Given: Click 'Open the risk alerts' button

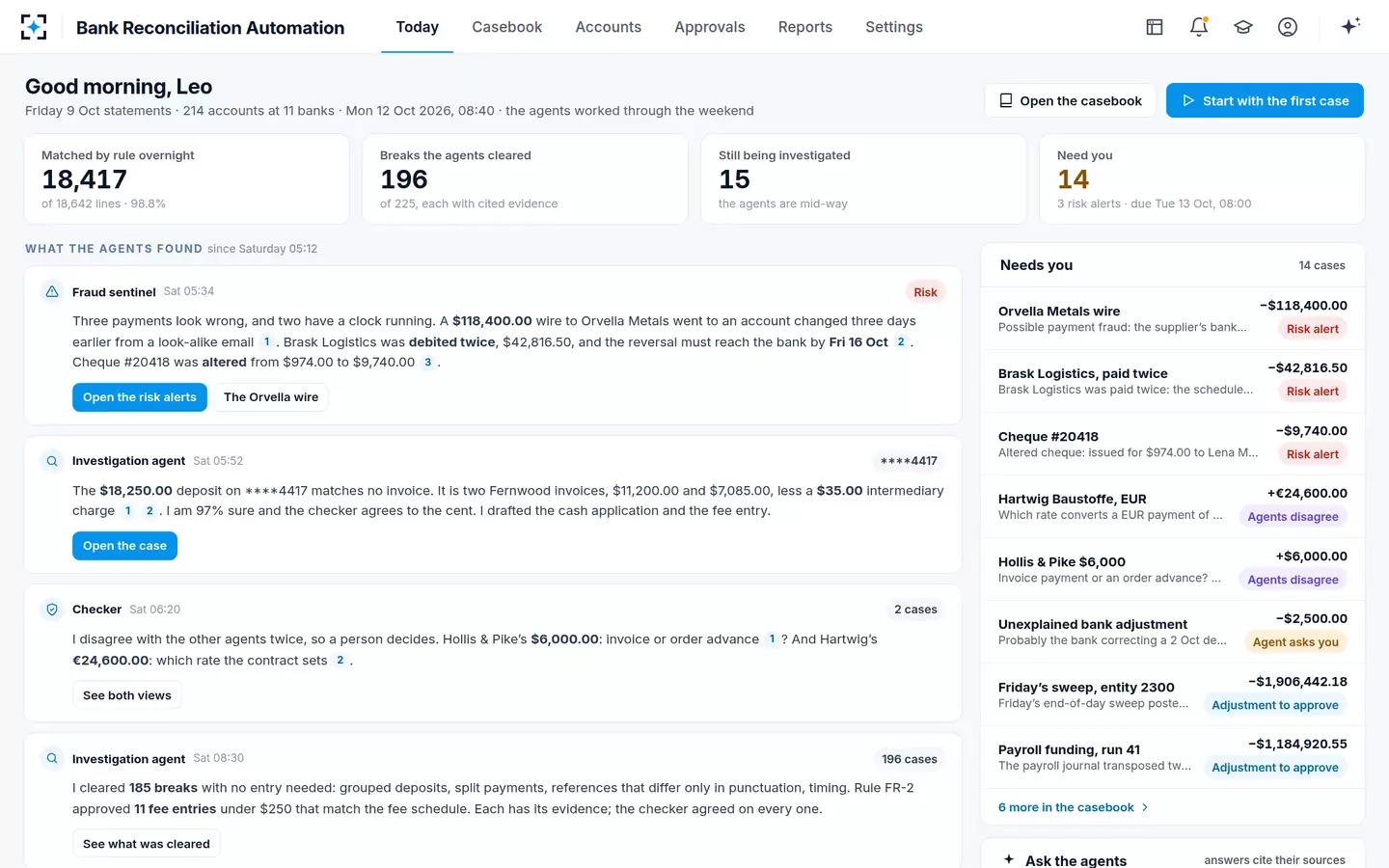Looking at the screenshot, I should (x=140, y=397).
